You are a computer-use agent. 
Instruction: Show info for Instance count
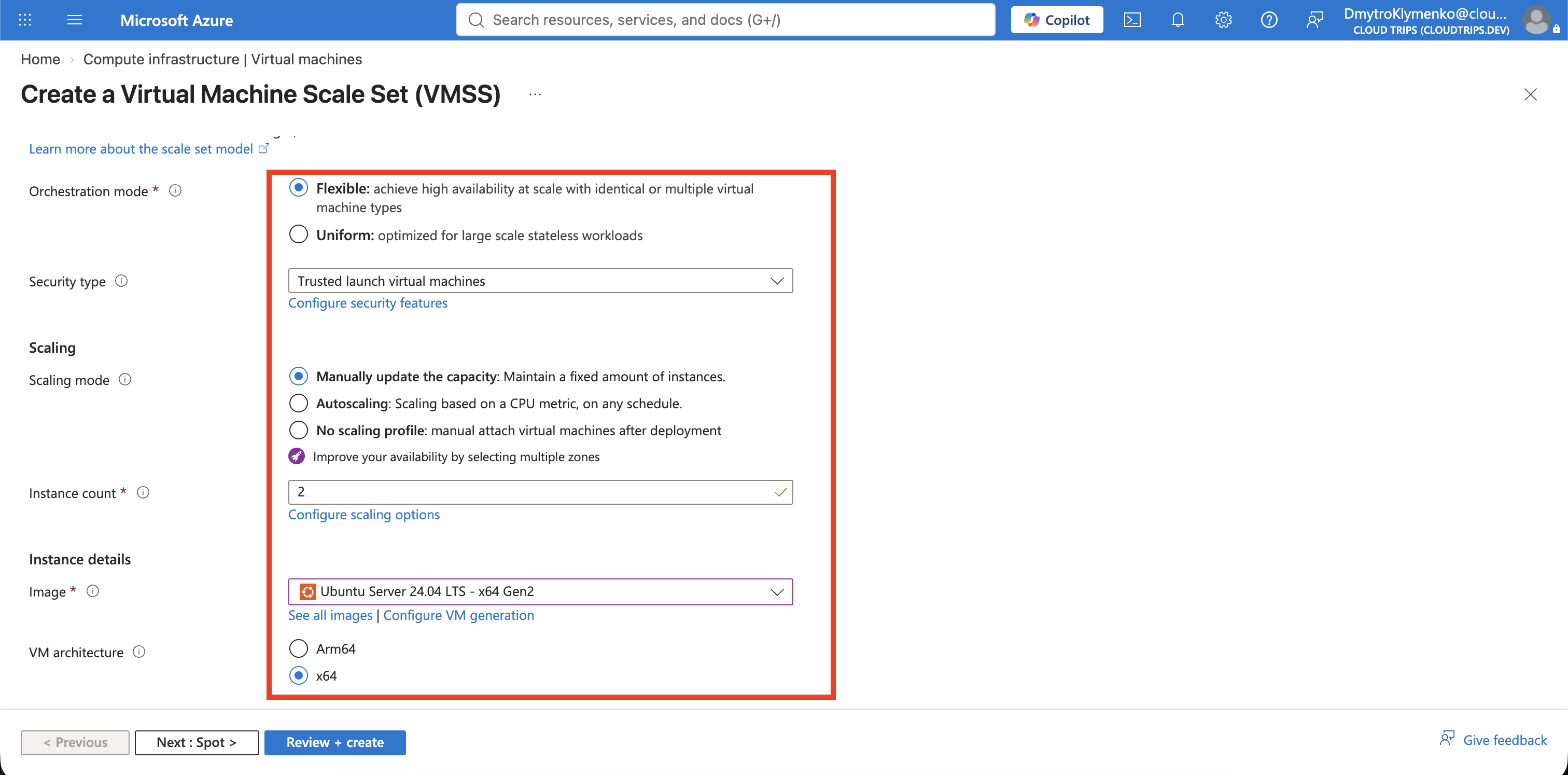click(143, 492)
